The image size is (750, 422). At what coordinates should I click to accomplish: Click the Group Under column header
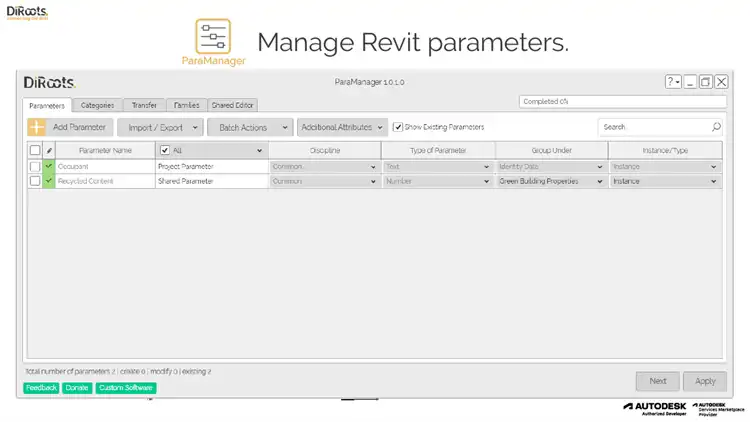(x=551, y=150)
